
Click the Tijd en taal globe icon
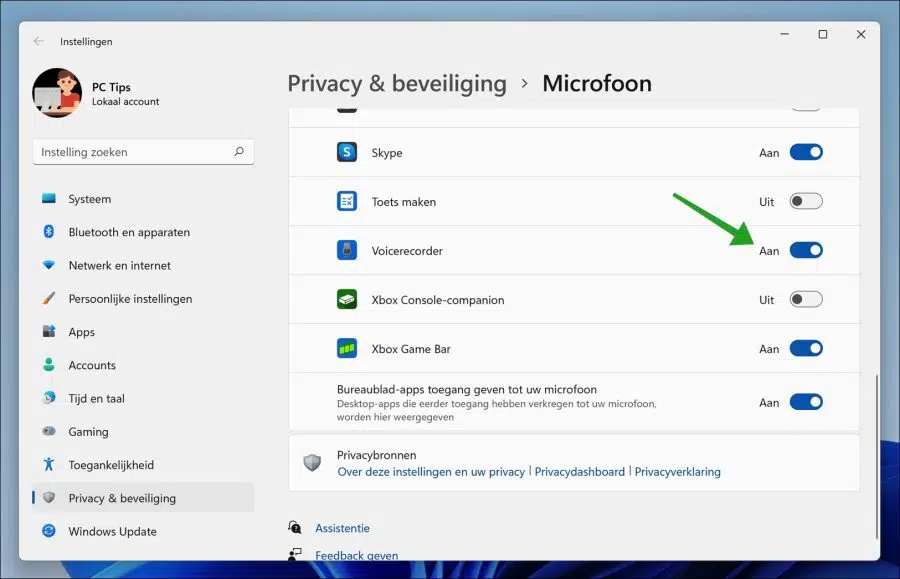click(x=49, y=398)
